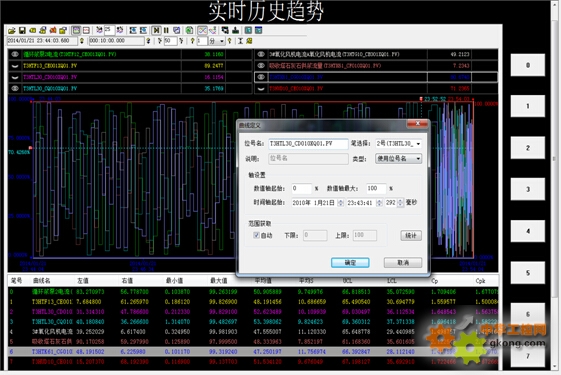
Task: Click the 取消 Cancel button
Action: (403, 263)
